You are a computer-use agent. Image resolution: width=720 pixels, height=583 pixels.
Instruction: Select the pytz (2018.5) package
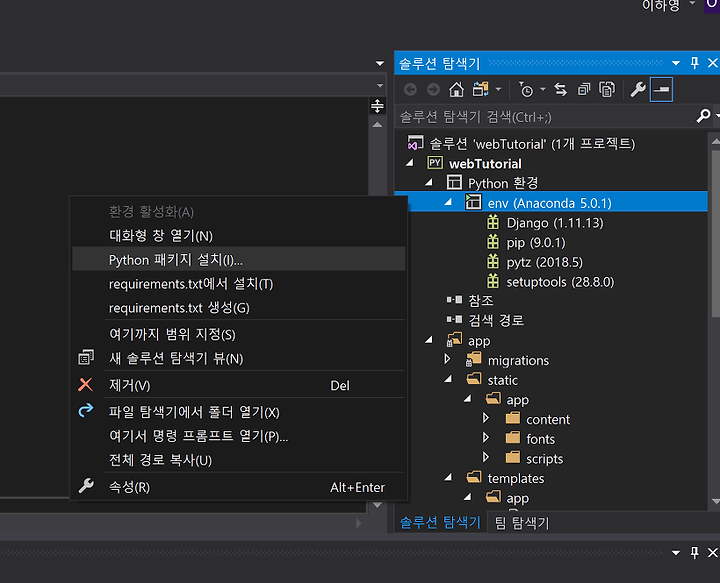544,263
